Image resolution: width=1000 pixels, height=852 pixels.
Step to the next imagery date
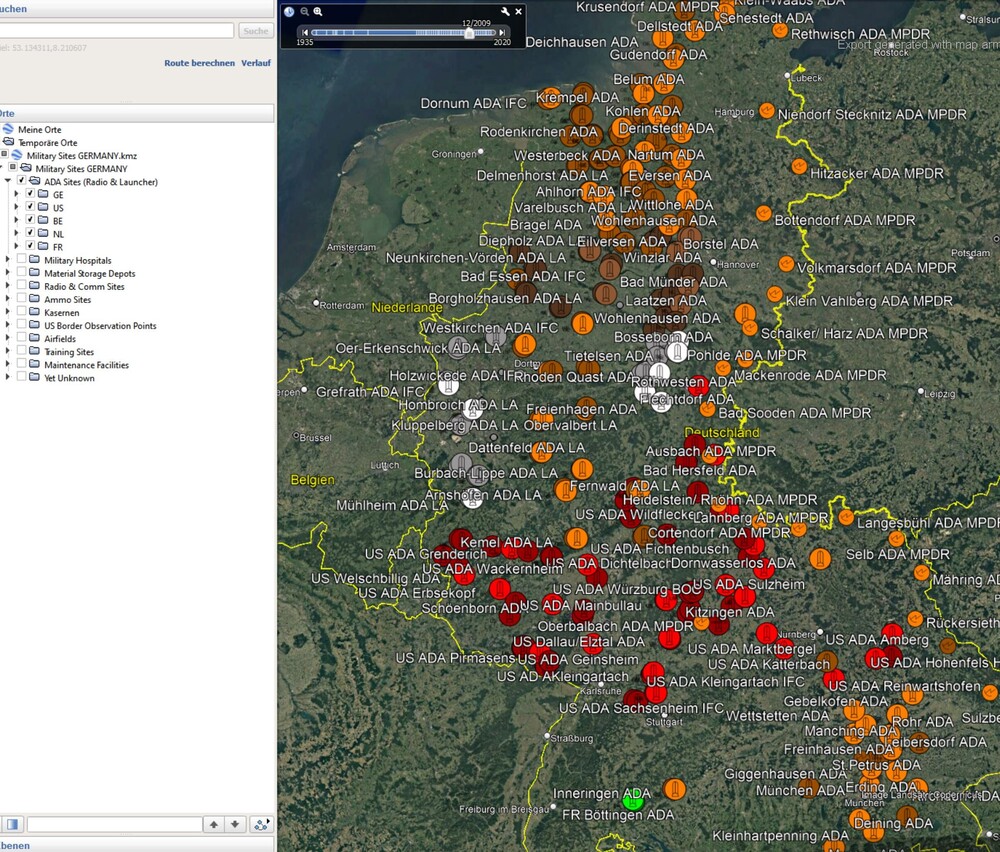(502, 33)
